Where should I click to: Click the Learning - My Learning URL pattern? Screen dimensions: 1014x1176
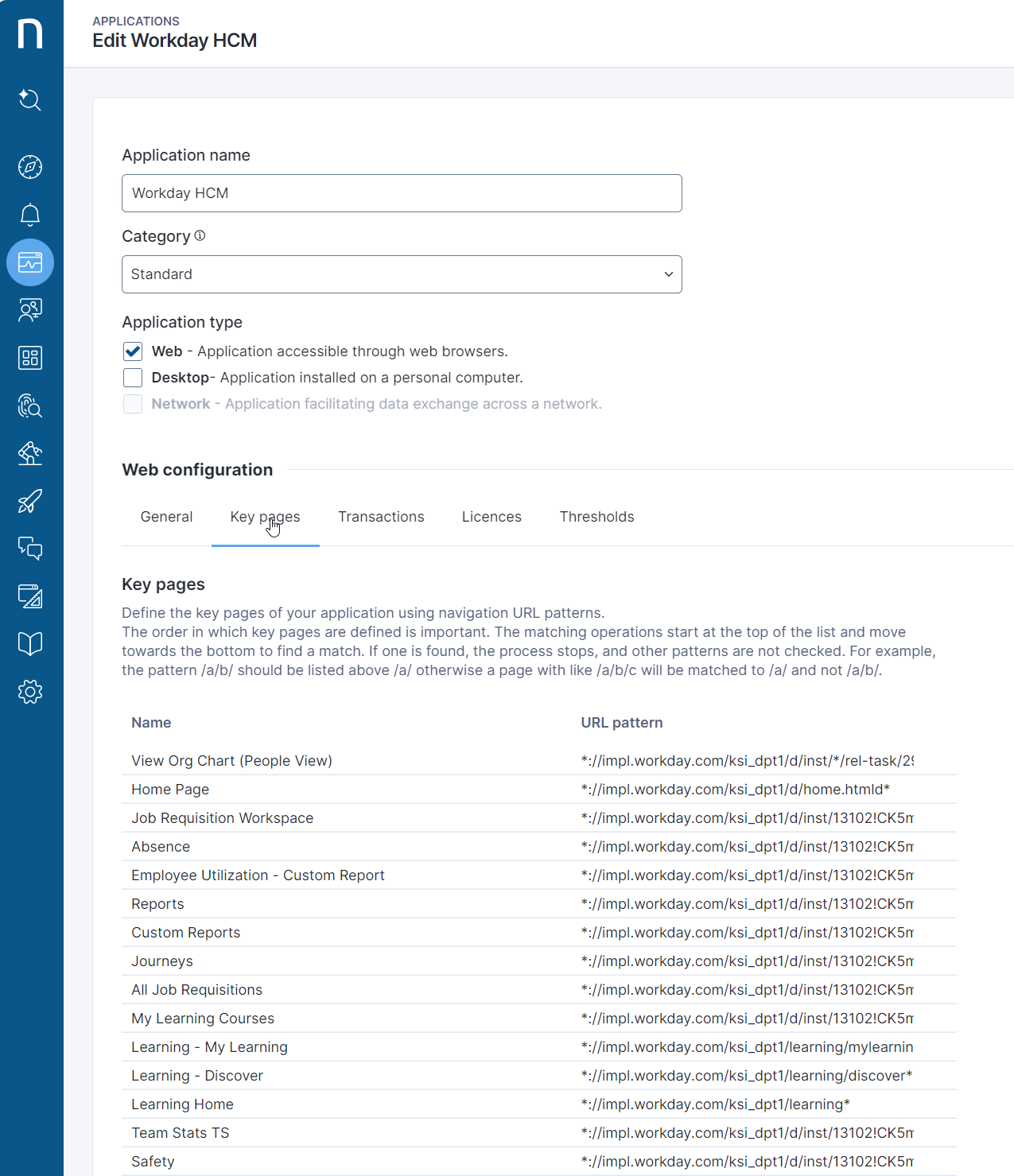pos(747,1047)
